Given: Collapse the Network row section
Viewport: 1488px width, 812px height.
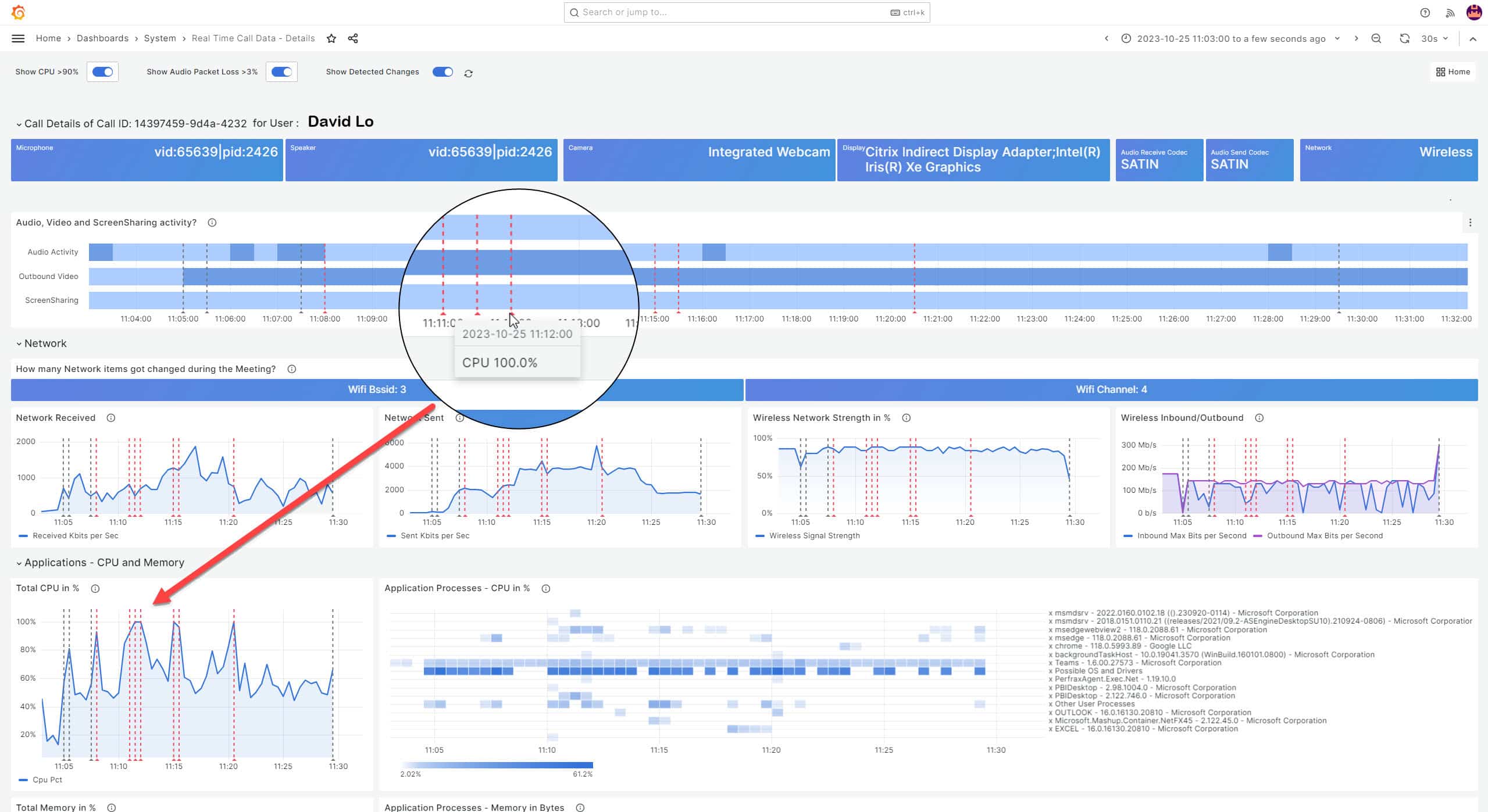Looking at the screenshot, I should click(x=41, y=344).
